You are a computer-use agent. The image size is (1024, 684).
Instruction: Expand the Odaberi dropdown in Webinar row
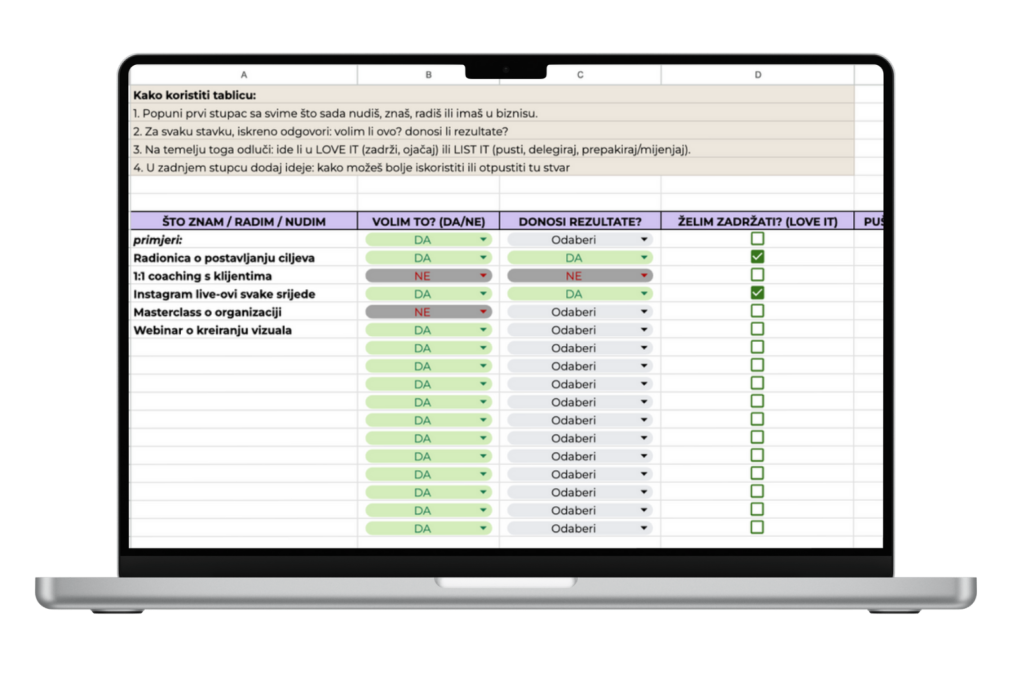pos(643,330)
